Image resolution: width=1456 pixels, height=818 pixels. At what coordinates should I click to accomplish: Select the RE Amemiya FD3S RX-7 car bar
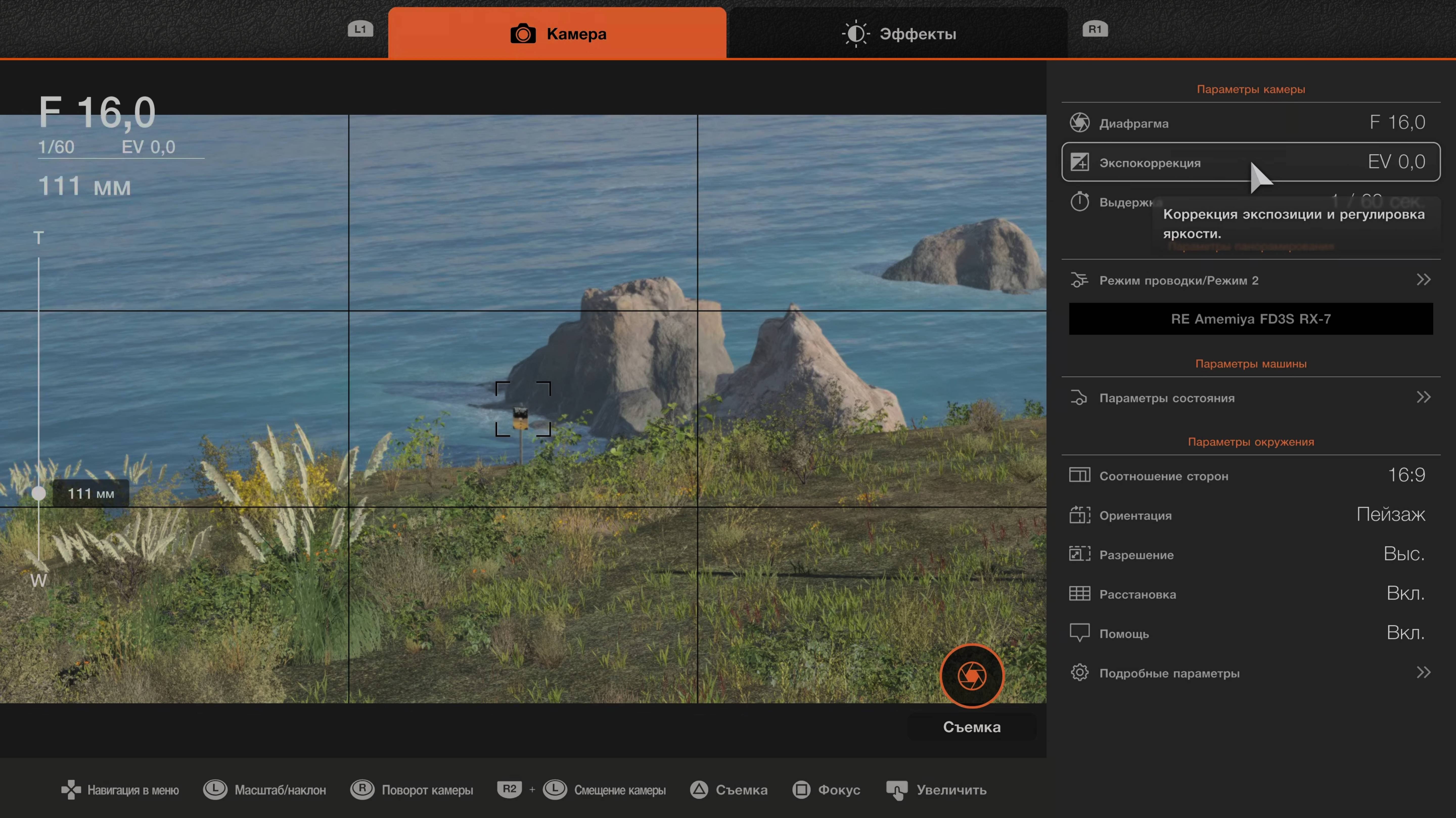1251,319
